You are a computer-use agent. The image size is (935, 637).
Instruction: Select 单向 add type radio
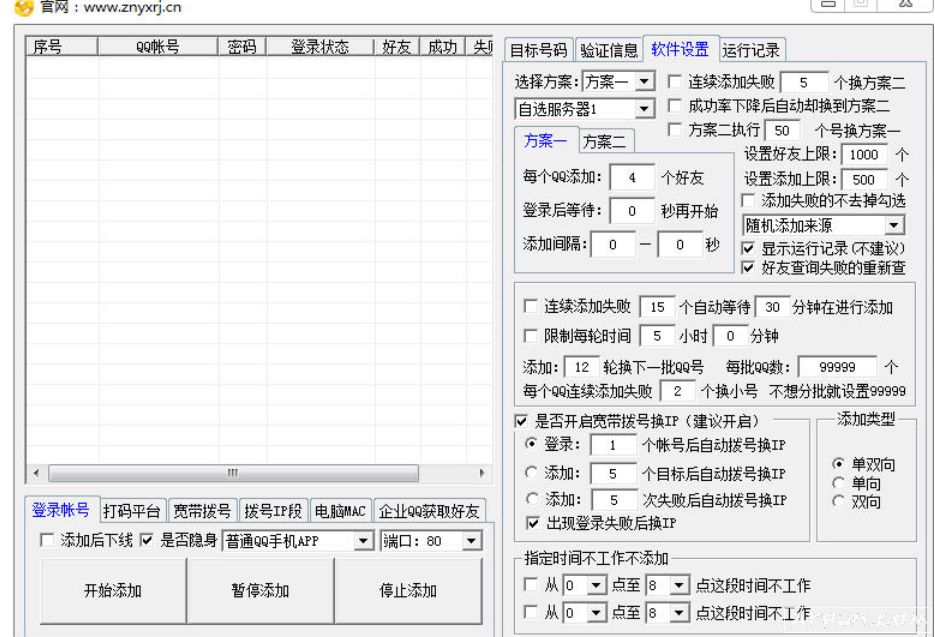838,483
